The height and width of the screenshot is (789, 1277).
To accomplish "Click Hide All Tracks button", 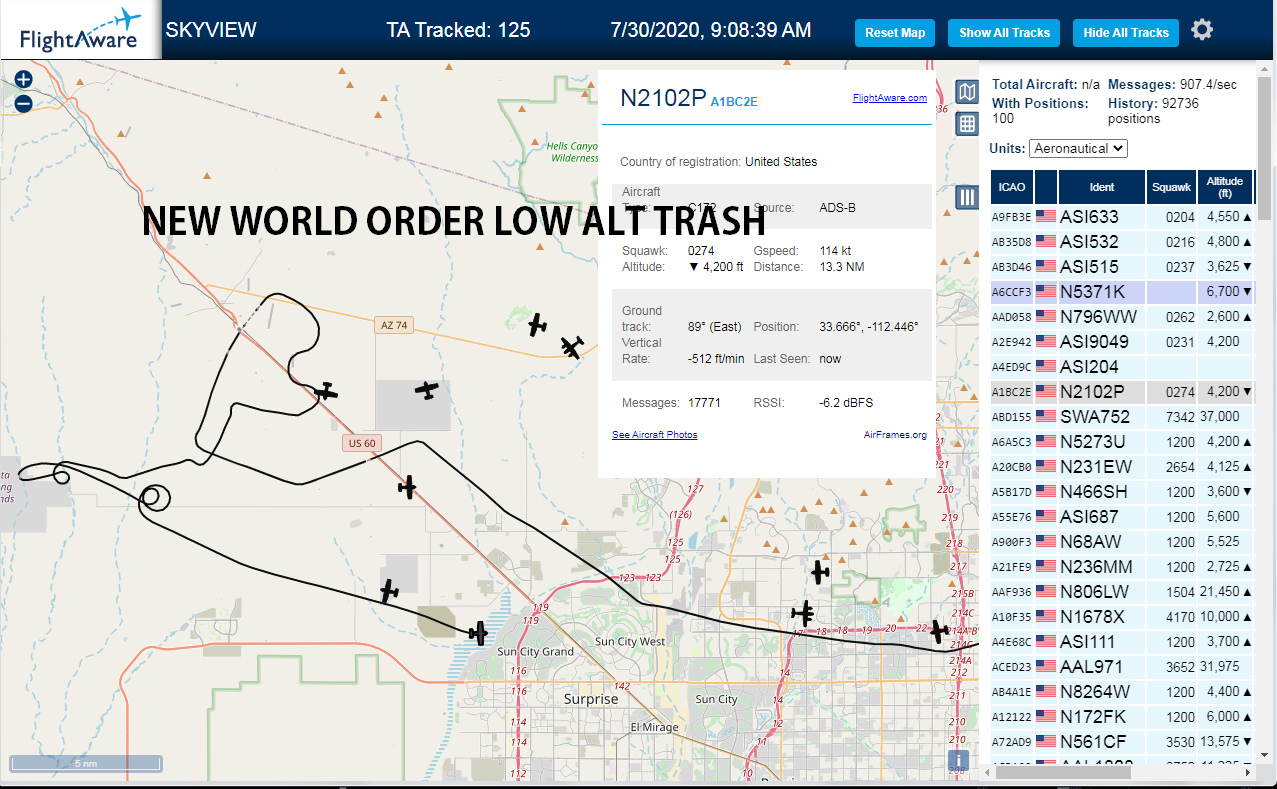I will [1126, 32].
